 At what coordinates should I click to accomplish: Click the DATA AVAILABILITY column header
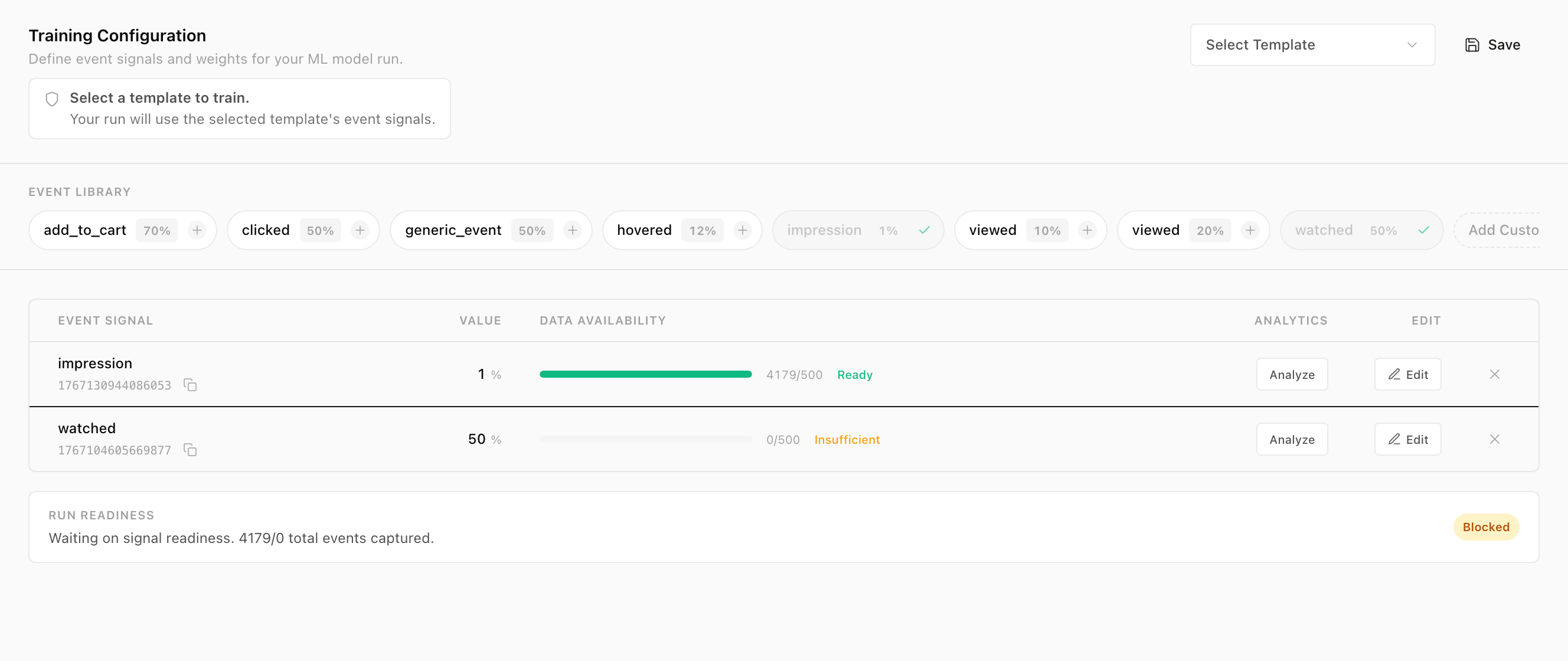click(x=603, y=322)
